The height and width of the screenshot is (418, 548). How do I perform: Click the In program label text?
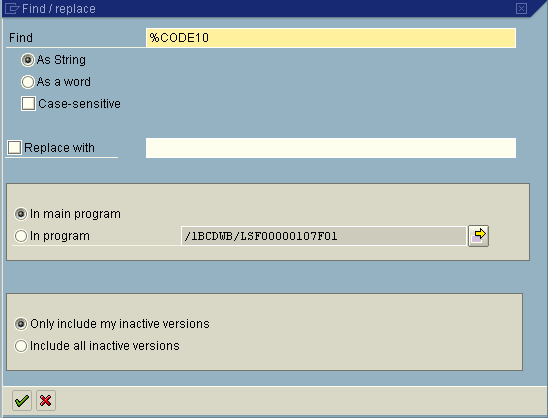coord(60,236)
